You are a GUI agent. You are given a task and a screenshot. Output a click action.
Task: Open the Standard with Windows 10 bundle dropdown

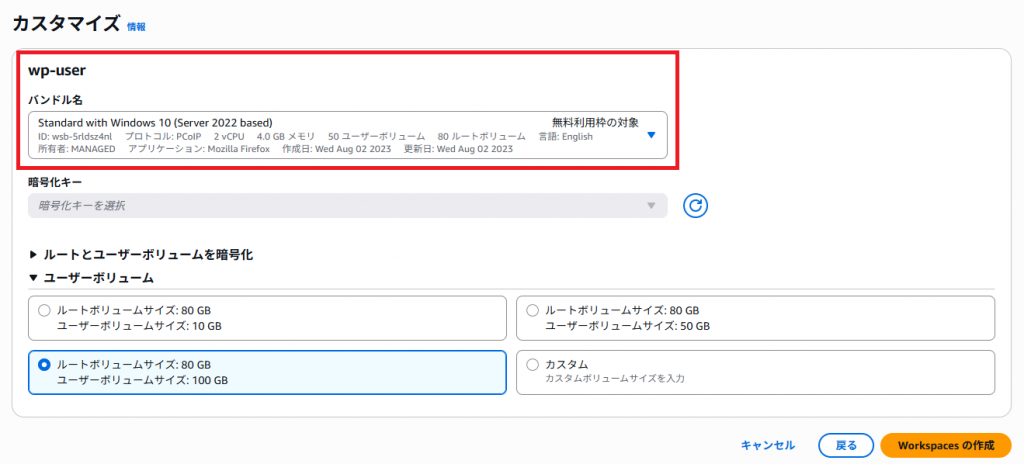tap(340, 135)
